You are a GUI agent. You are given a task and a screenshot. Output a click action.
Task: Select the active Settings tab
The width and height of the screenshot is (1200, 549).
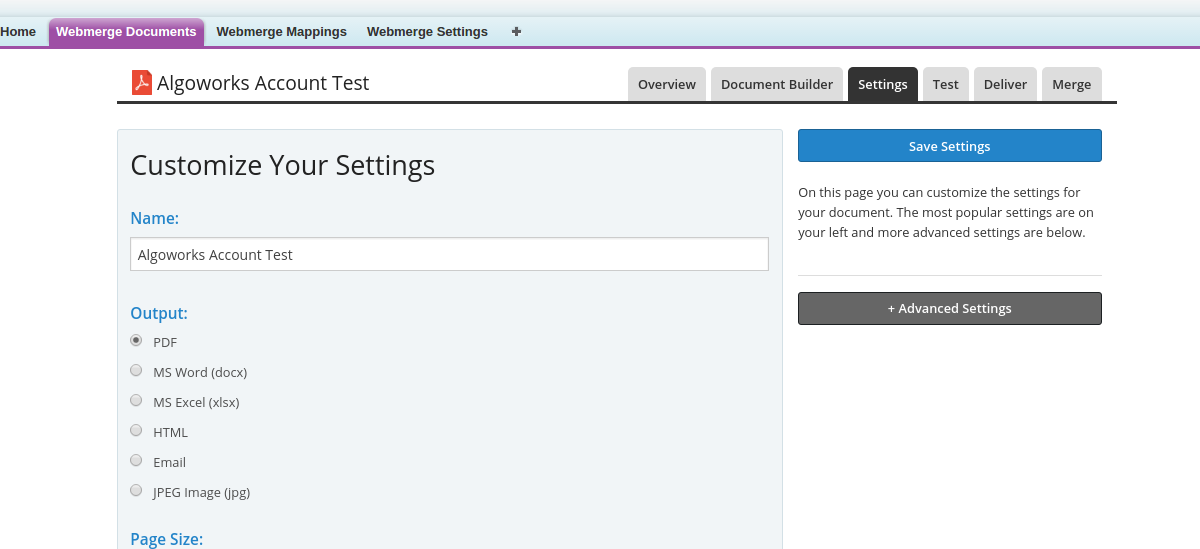click(882, 85)
